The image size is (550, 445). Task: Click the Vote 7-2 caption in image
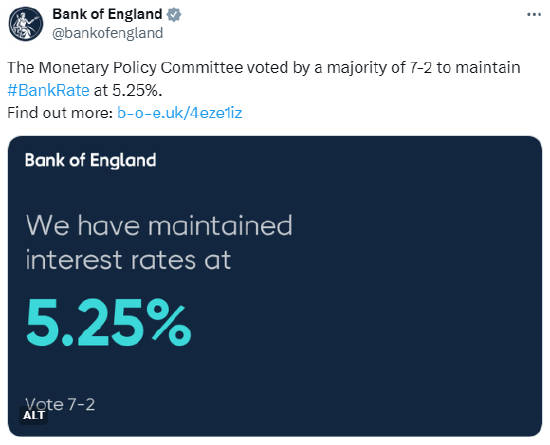tap(60, 404)
